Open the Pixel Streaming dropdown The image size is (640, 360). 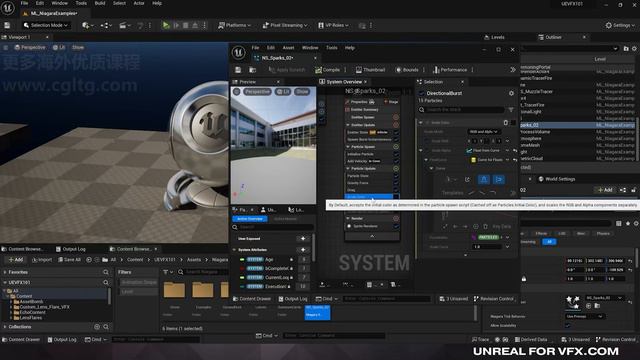click(x=285, y=25)
